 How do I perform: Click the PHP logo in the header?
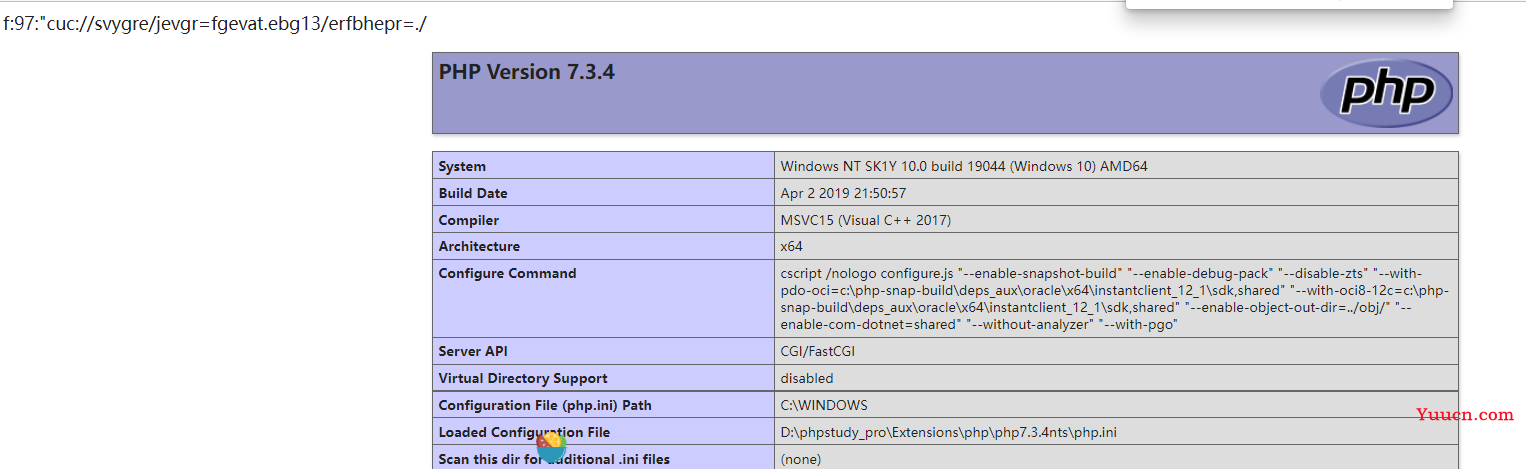click(x=1385, y=93)
